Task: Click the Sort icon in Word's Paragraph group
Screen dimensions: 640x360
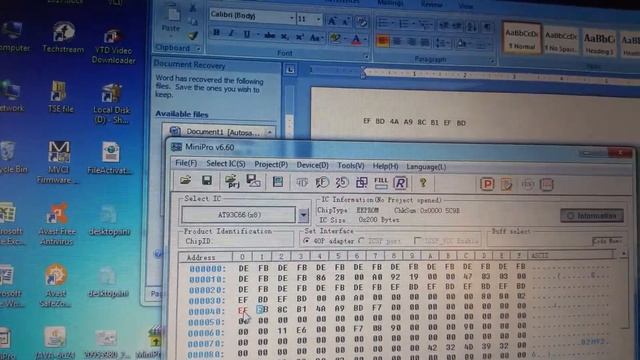Action: click(x=472, y=27)
